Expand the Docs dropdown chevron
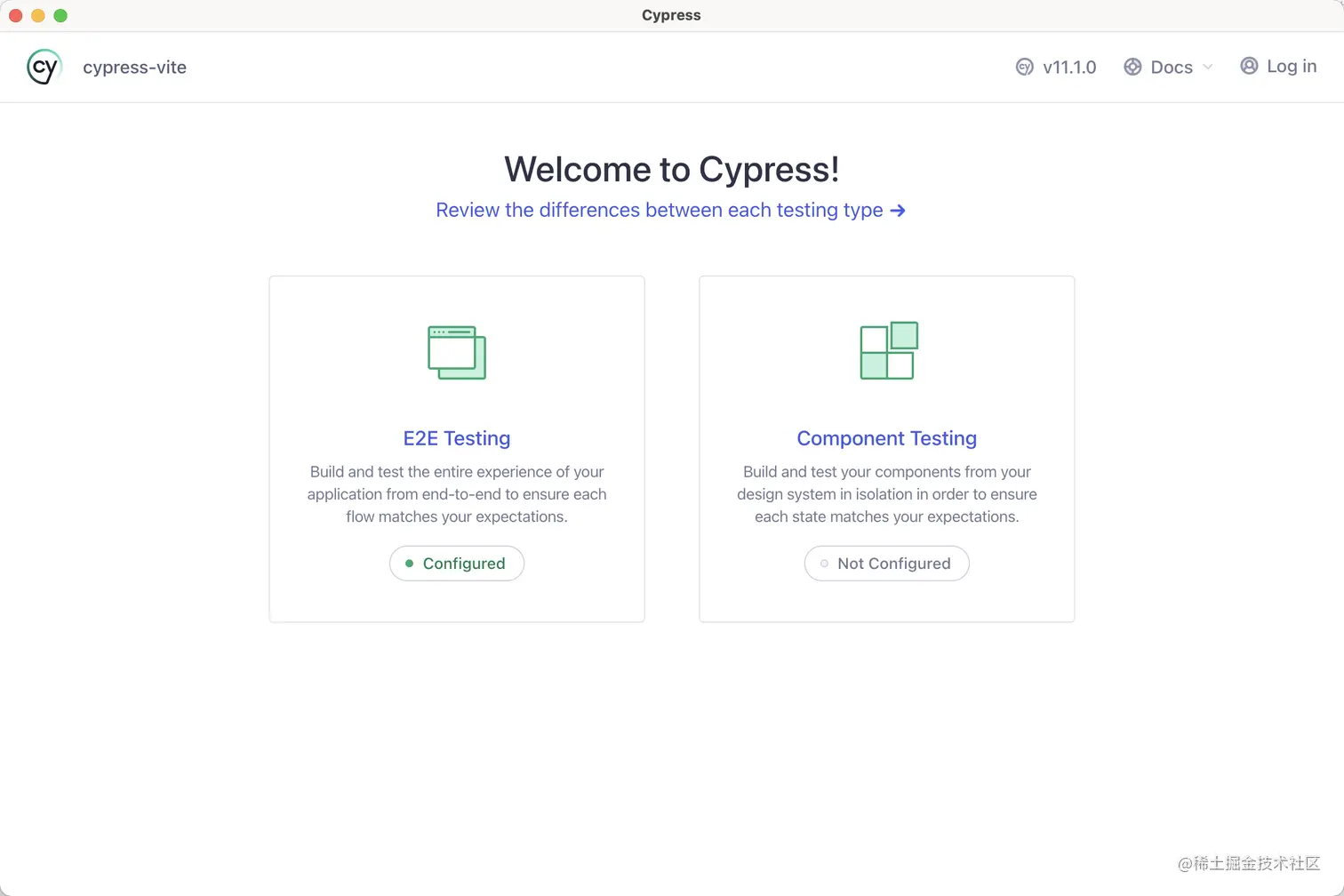This screenshot has width=1344, height=896. tap(1207, 67)
